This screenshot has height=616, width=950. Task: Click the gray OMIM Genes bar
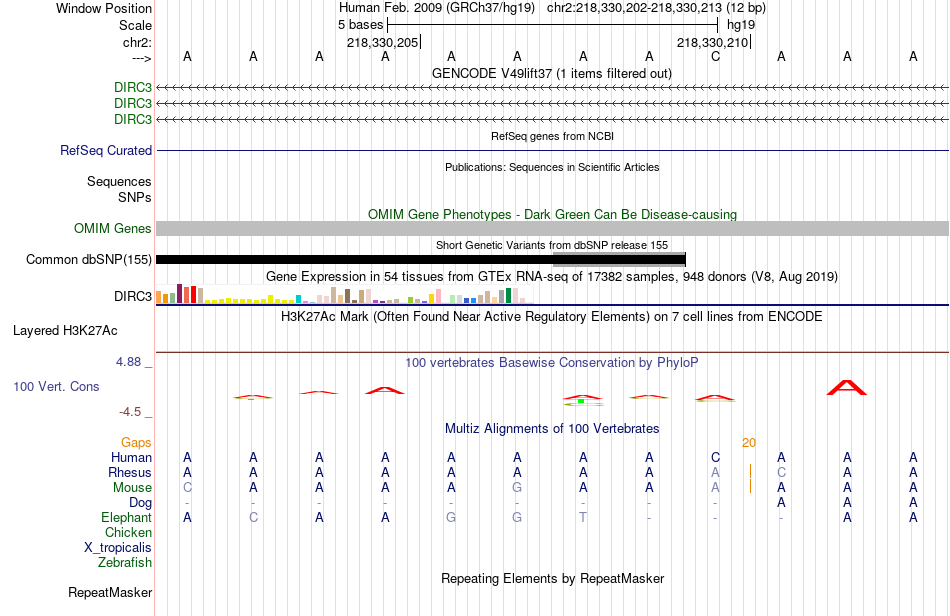point(552,228)
